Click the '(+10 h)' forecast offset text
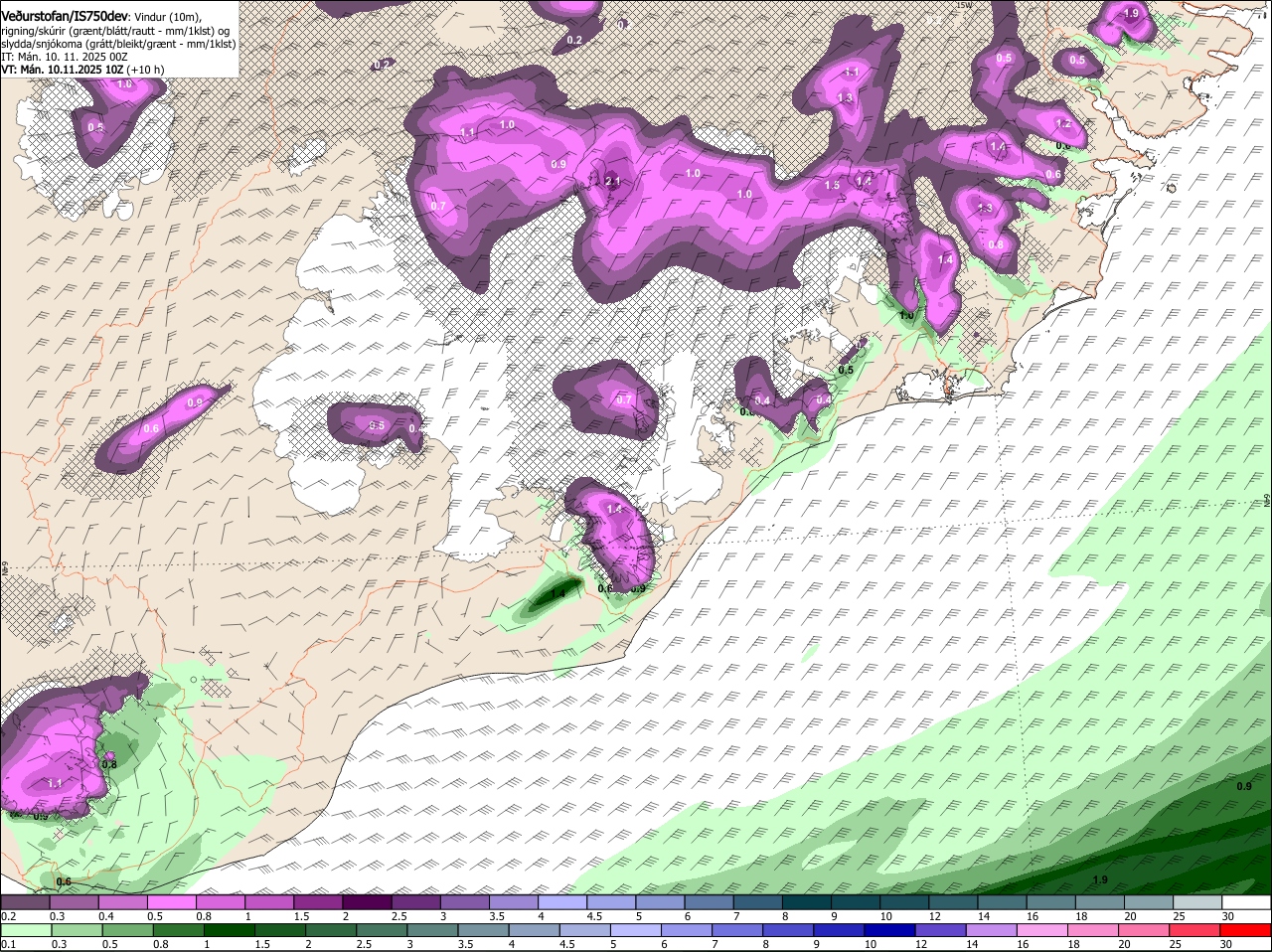 point(146,70)
